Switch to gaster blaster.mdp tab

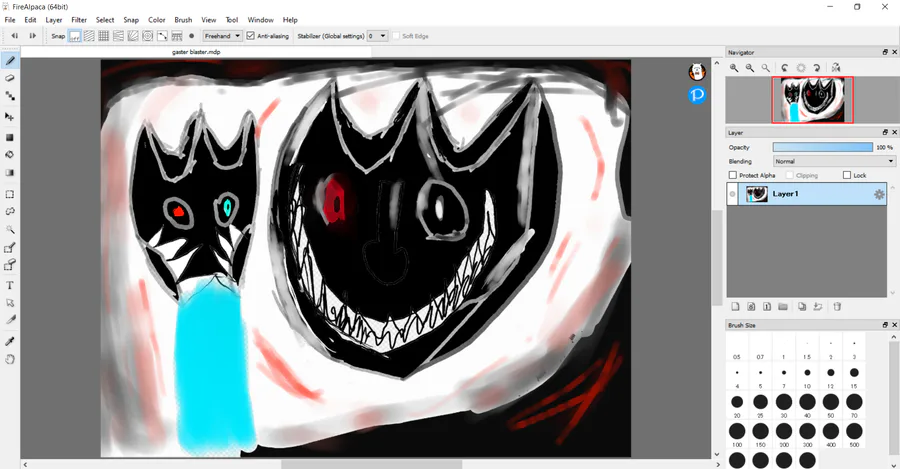(196, 52)
